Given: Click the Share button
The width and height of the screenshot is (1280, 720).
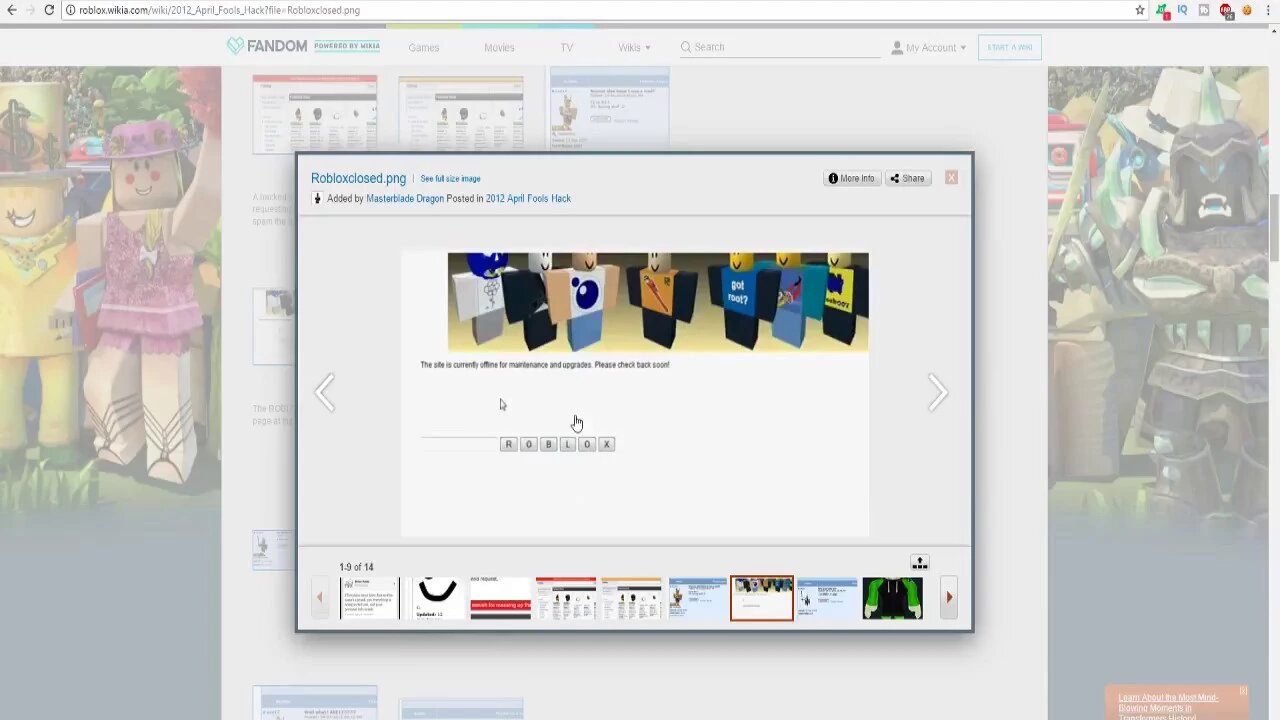Looking at the screenshot, I should coord(908,178).
